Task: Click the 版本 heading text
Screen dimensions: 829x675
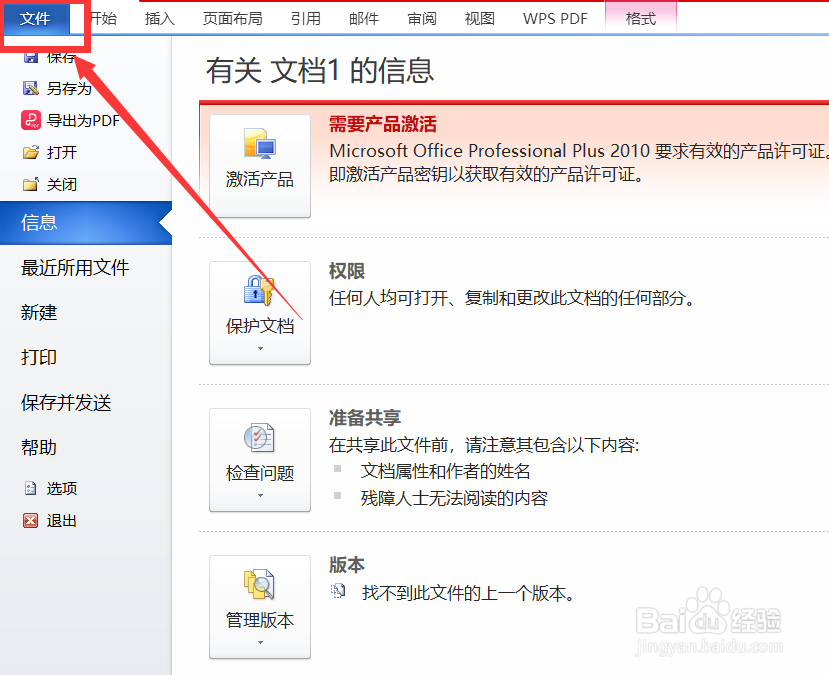Action: [347, 565]
